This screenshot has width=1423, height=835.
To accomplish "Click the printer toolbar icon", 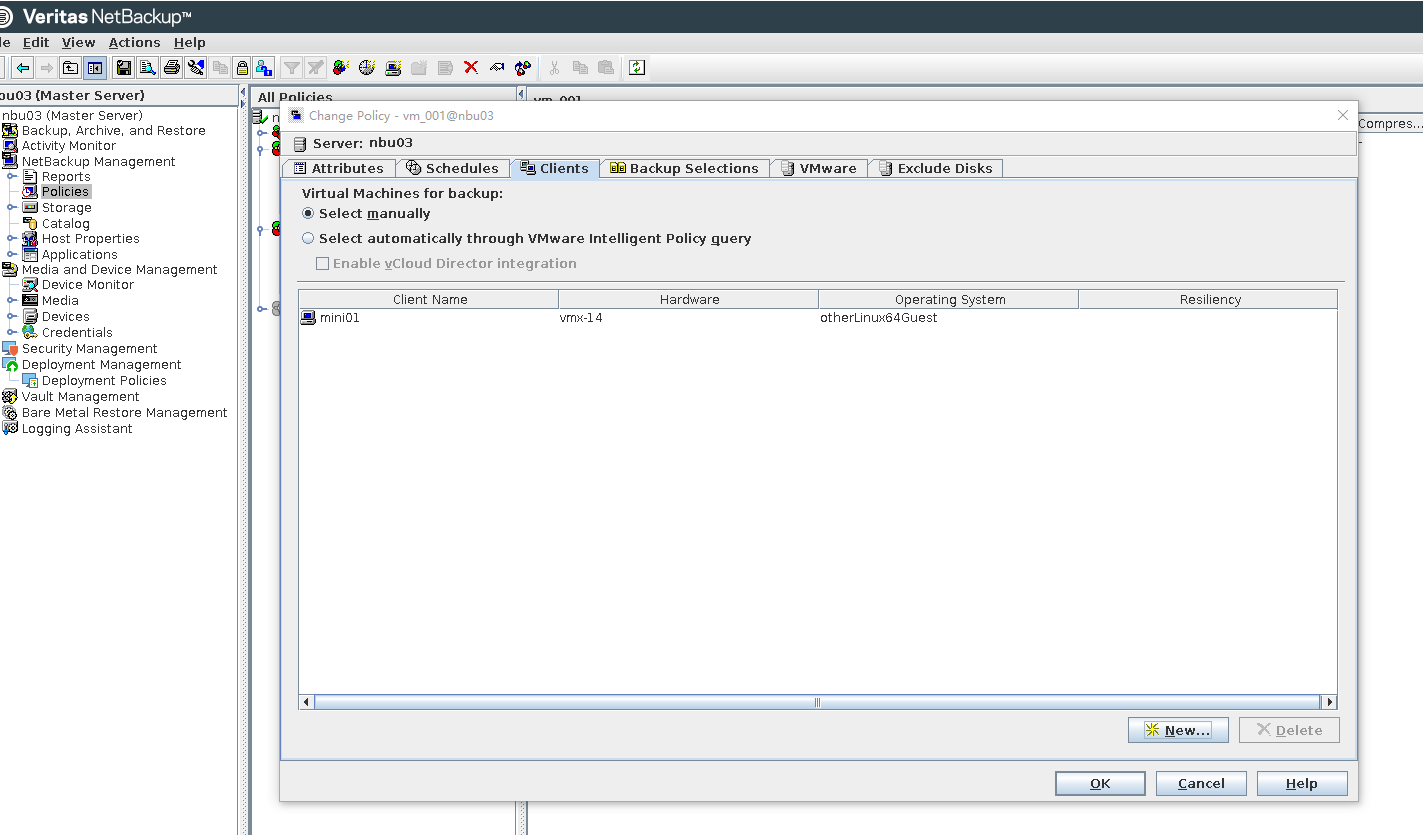I will 171,68.
